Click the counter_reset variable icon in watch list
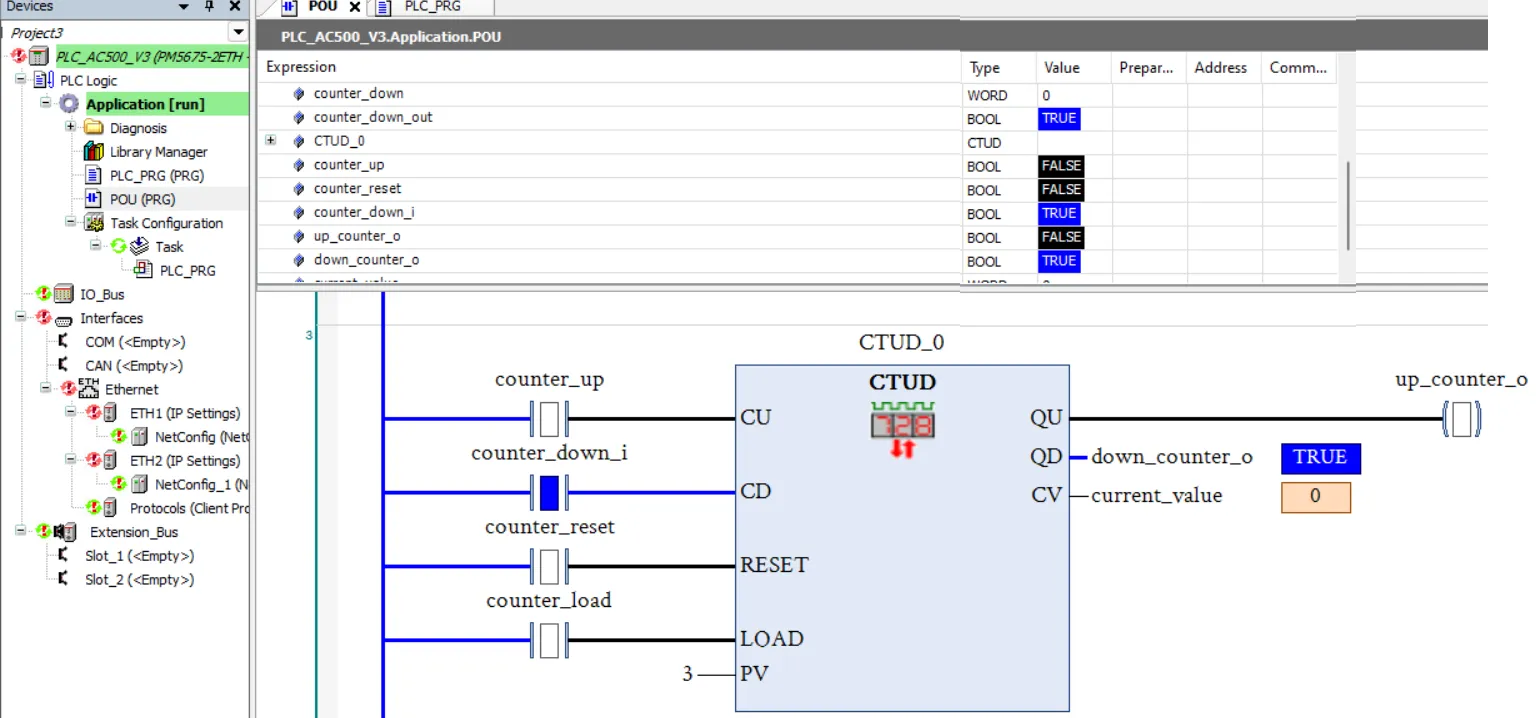 click(298, 189)
